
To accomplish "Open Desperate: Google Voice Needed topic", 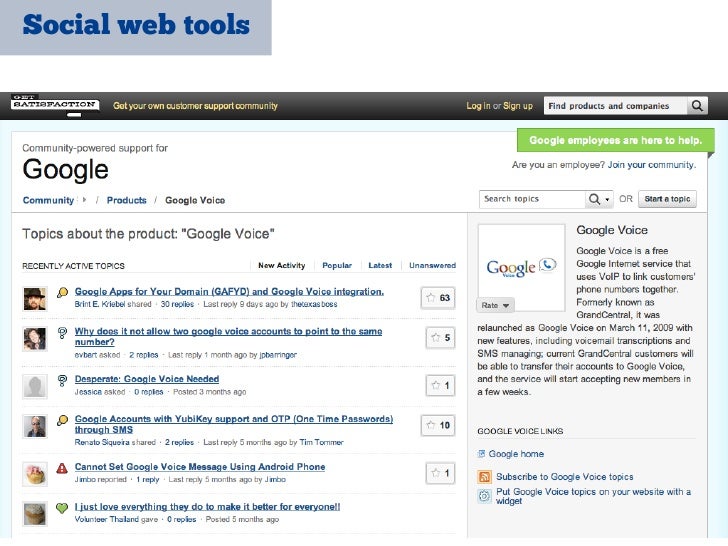I will (147, 379).
